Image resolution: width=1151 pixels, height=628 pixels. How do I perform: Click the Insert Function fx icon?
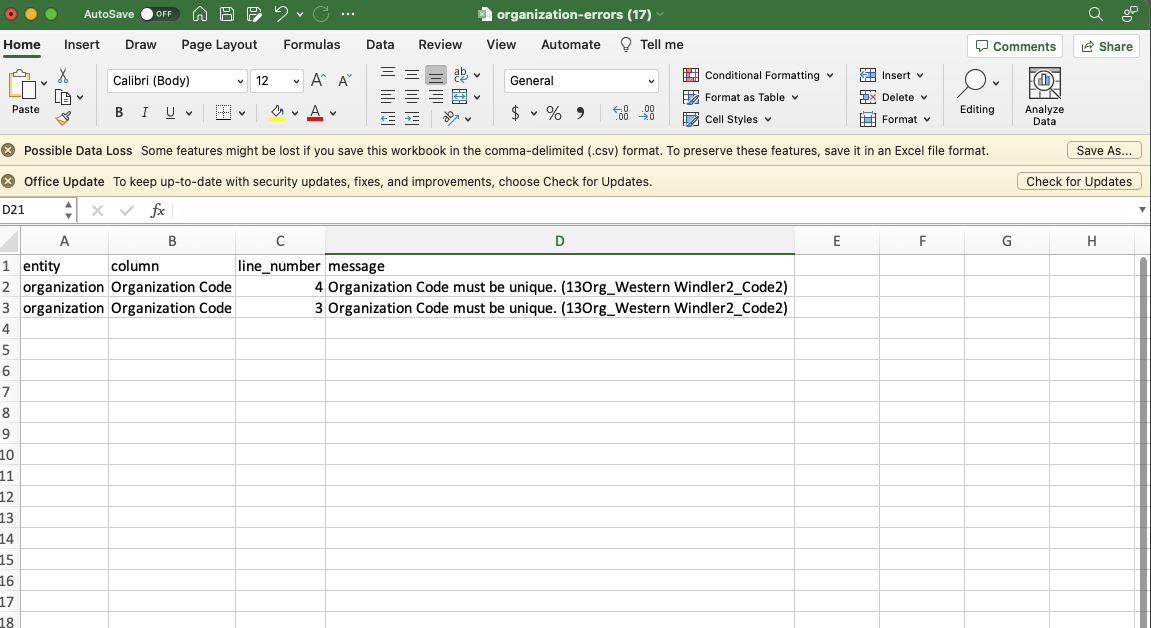click(x=157, y=211)
